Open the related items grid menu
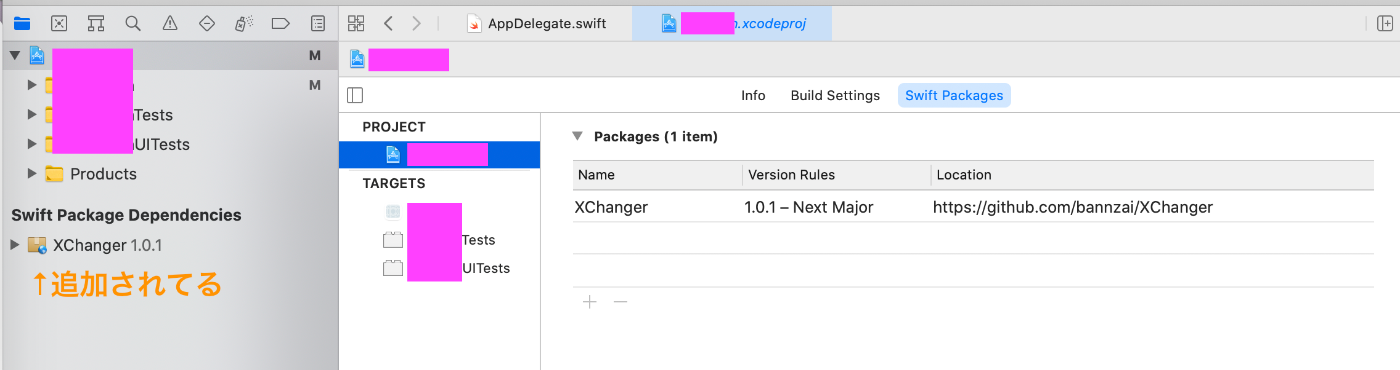Screen dimensions: 1400x370 [x=356, y=23]
